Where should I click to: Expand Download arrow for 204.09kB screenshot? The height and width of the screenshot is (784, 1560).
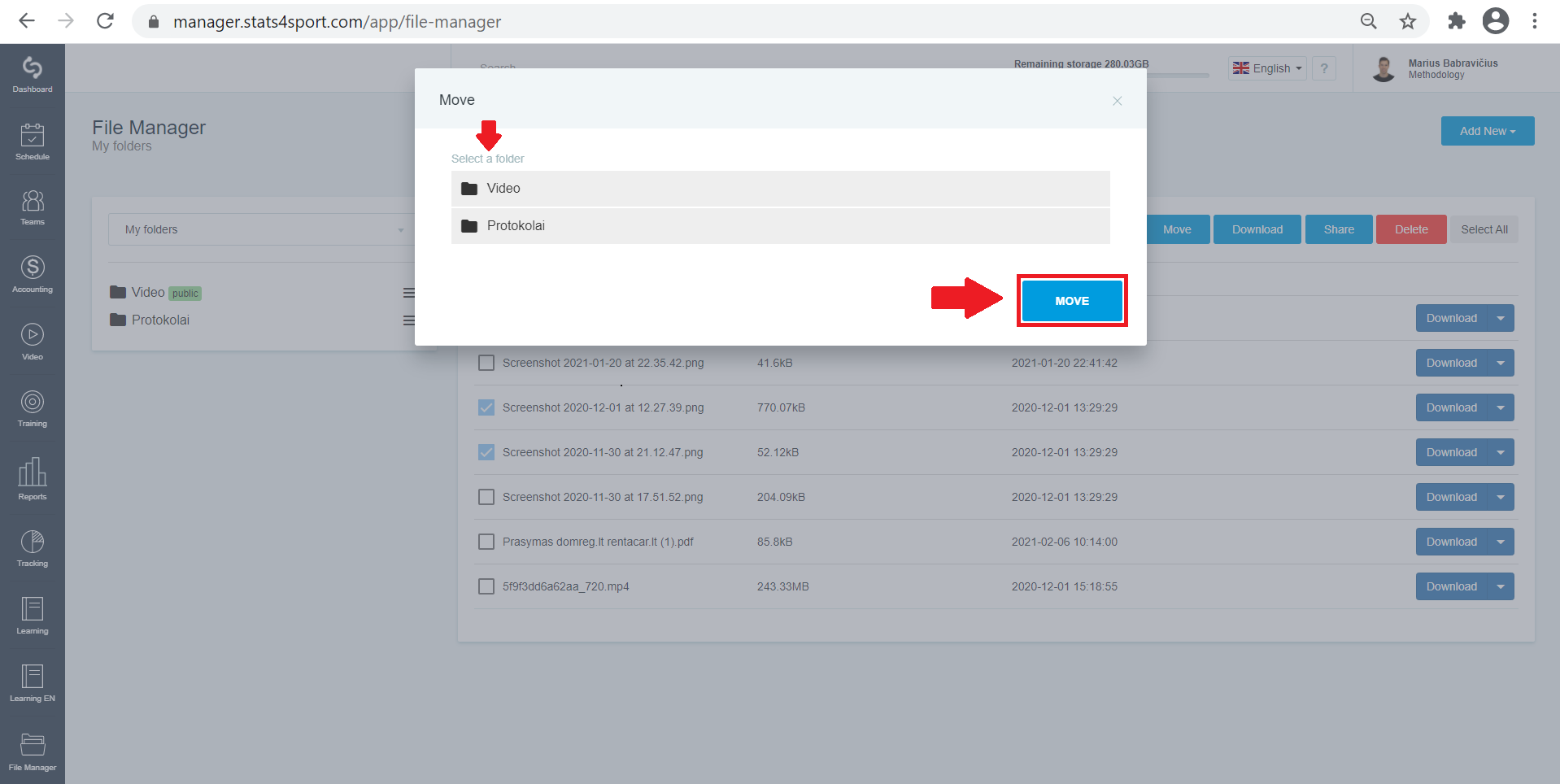1501,497
